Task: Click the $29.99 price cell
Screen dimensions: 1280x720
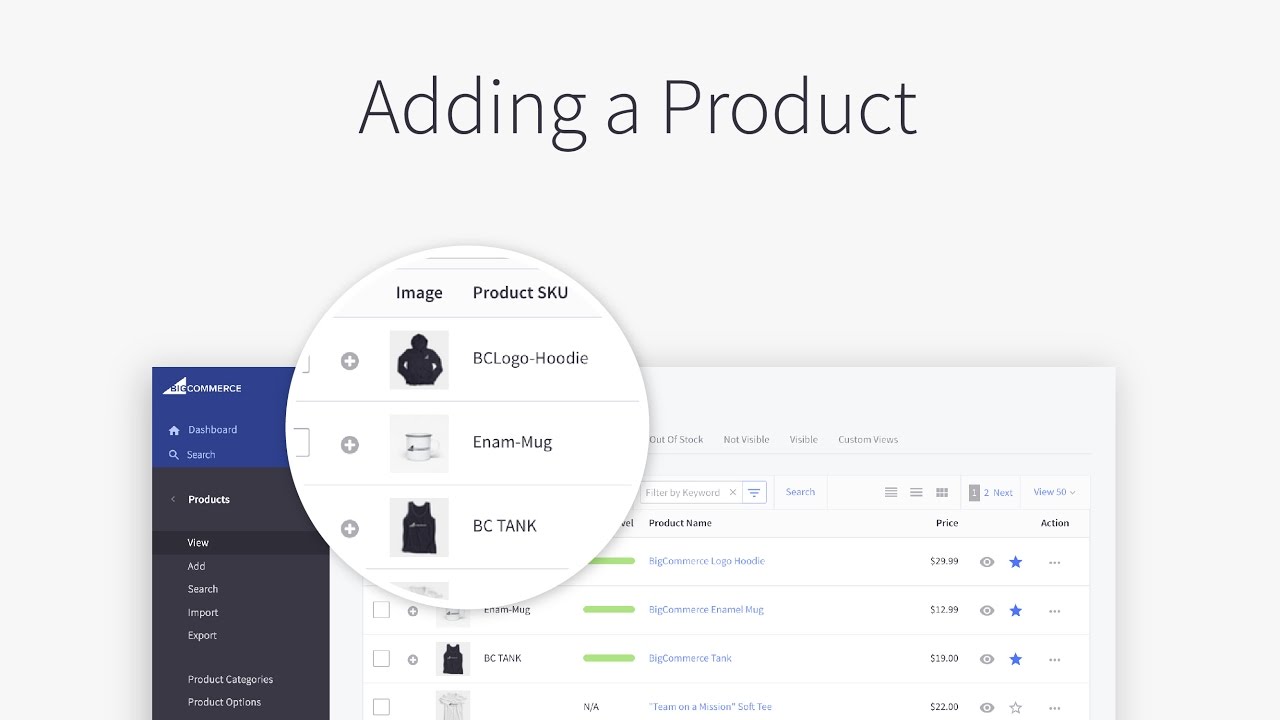Action: [944, 561]
